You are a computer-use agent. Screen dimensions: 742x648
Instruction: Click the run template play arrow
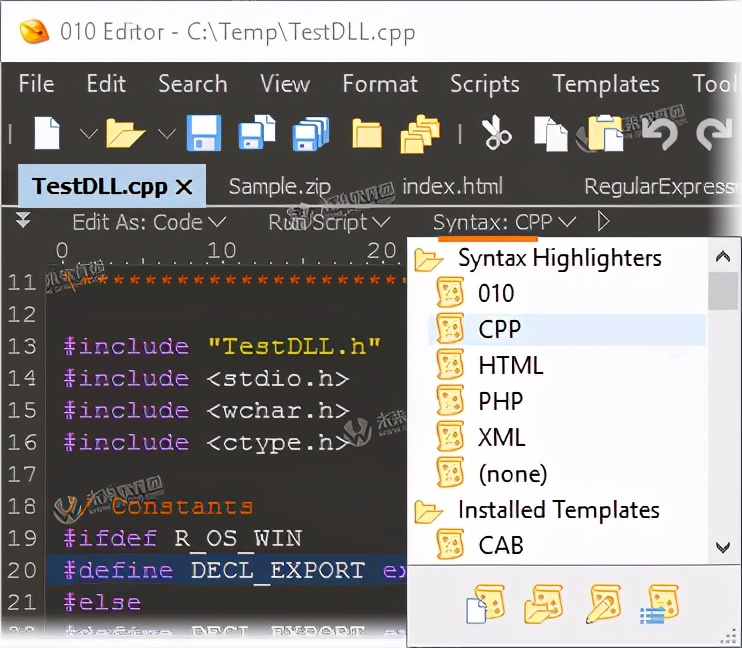(x=603, y=221)
